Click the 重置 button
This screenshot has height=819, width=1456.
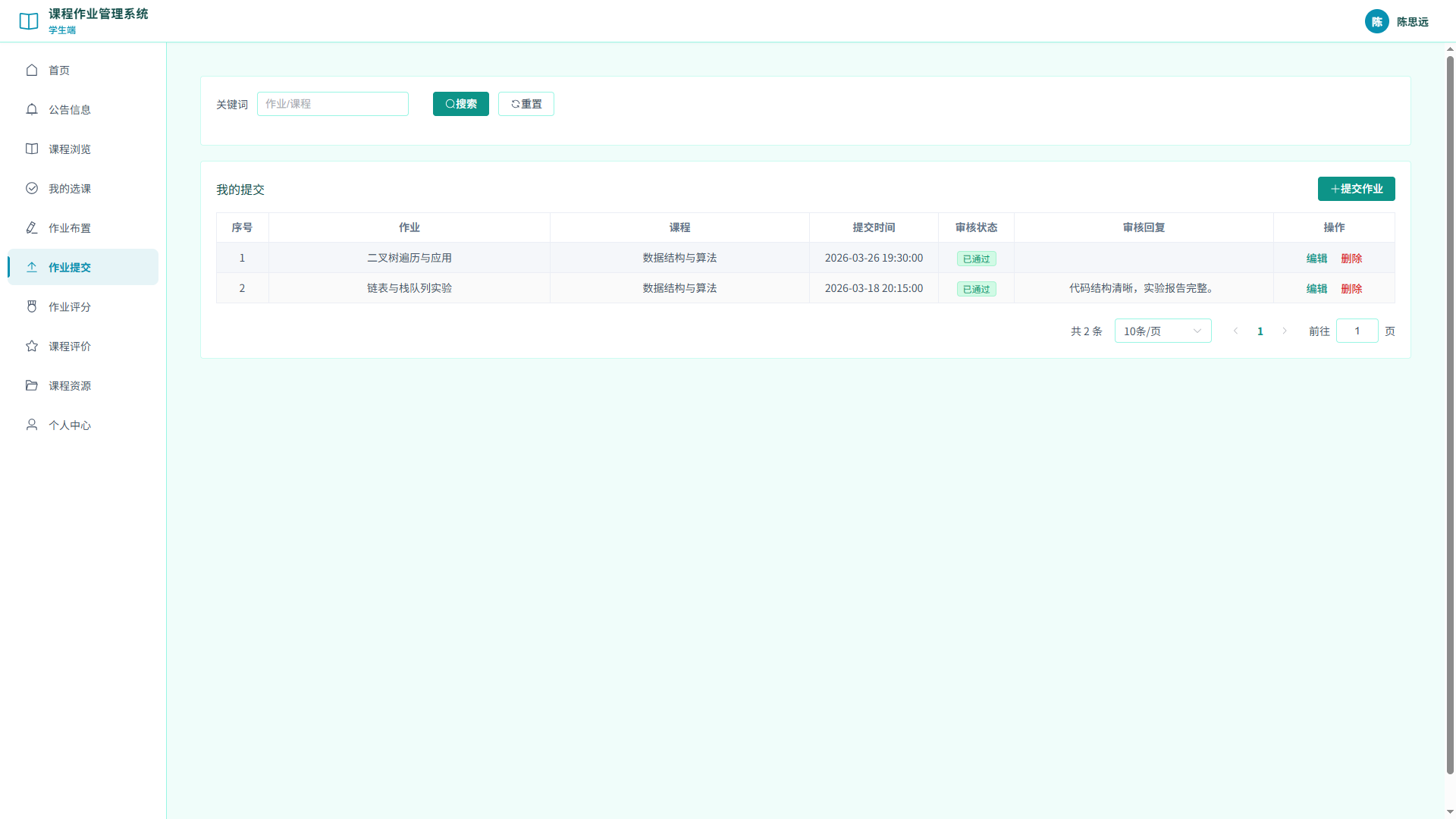click(526, 104)
